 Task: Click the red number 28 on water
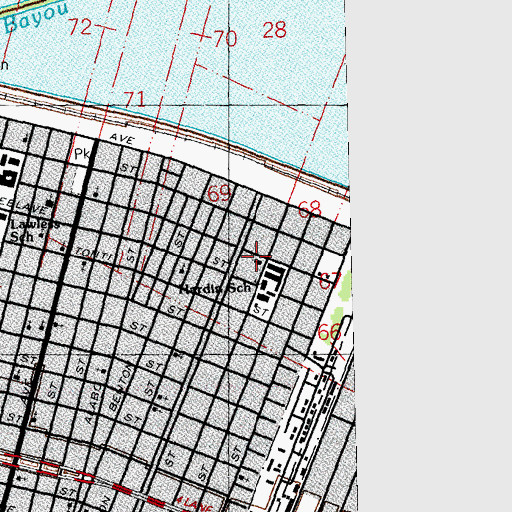point(275,30)
